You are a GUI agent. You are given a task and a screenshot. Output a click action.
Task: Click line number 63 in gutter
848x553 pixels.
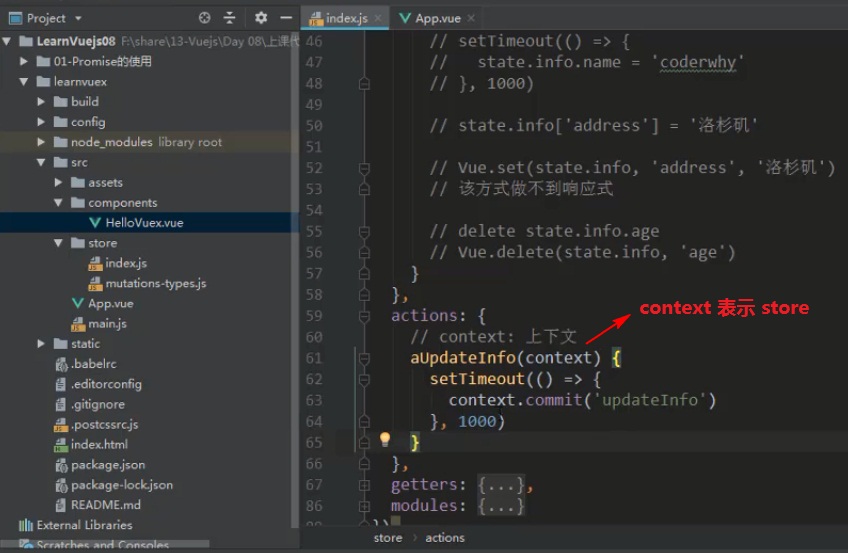[x=314, y=400]
